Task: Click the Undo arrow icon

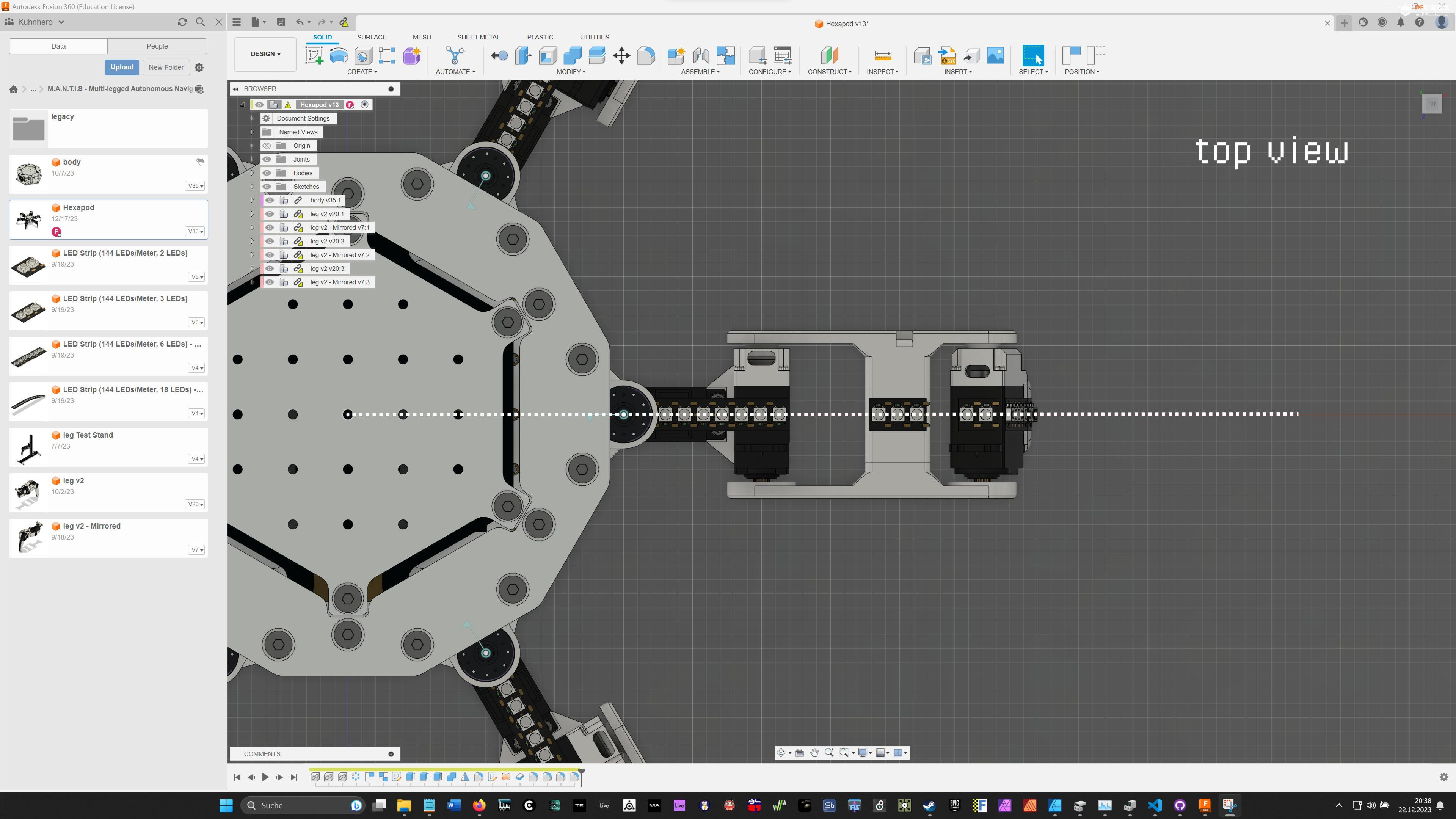Action: (300, 22)
